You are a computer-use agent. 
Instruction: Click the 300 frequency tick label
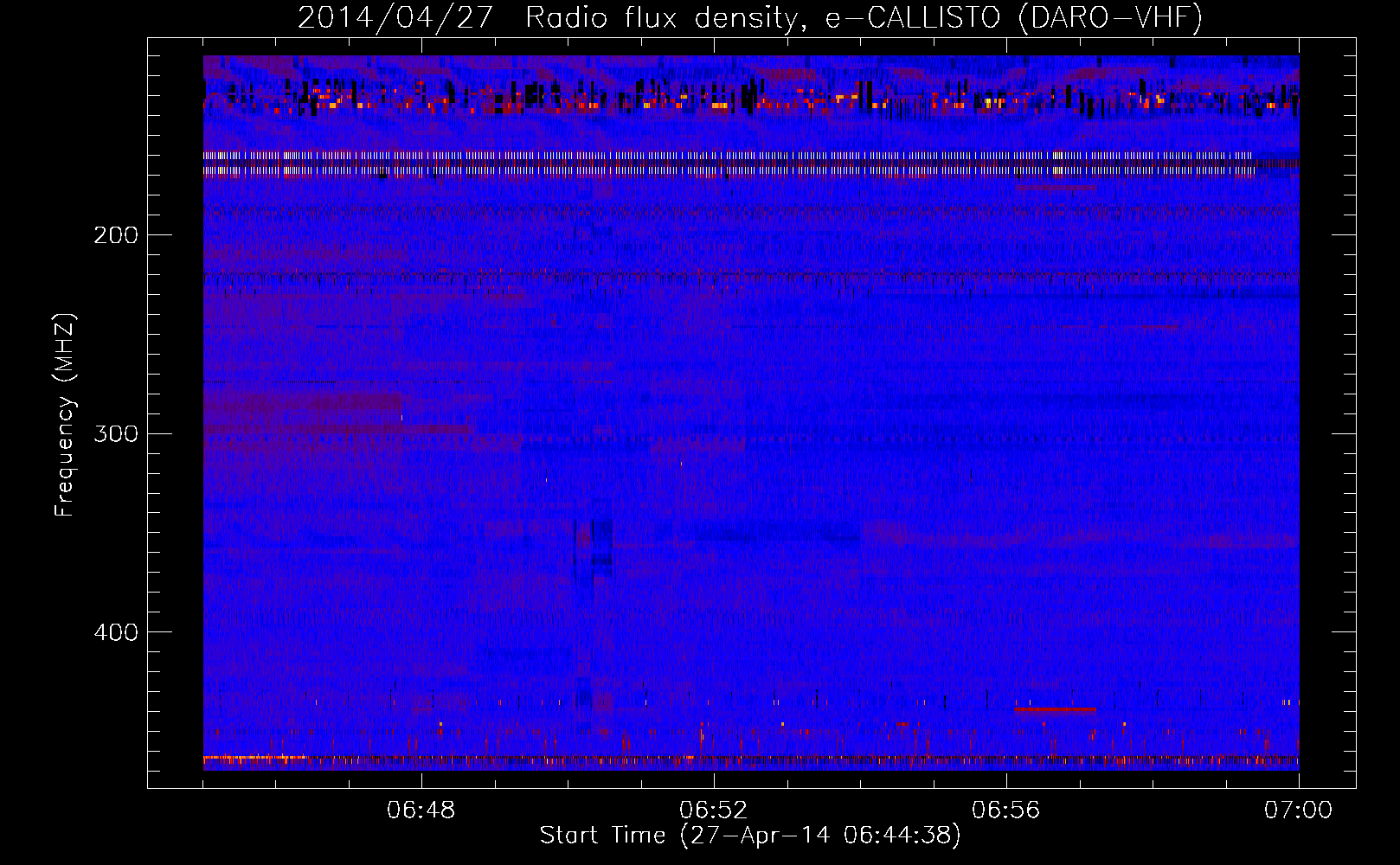116,433
